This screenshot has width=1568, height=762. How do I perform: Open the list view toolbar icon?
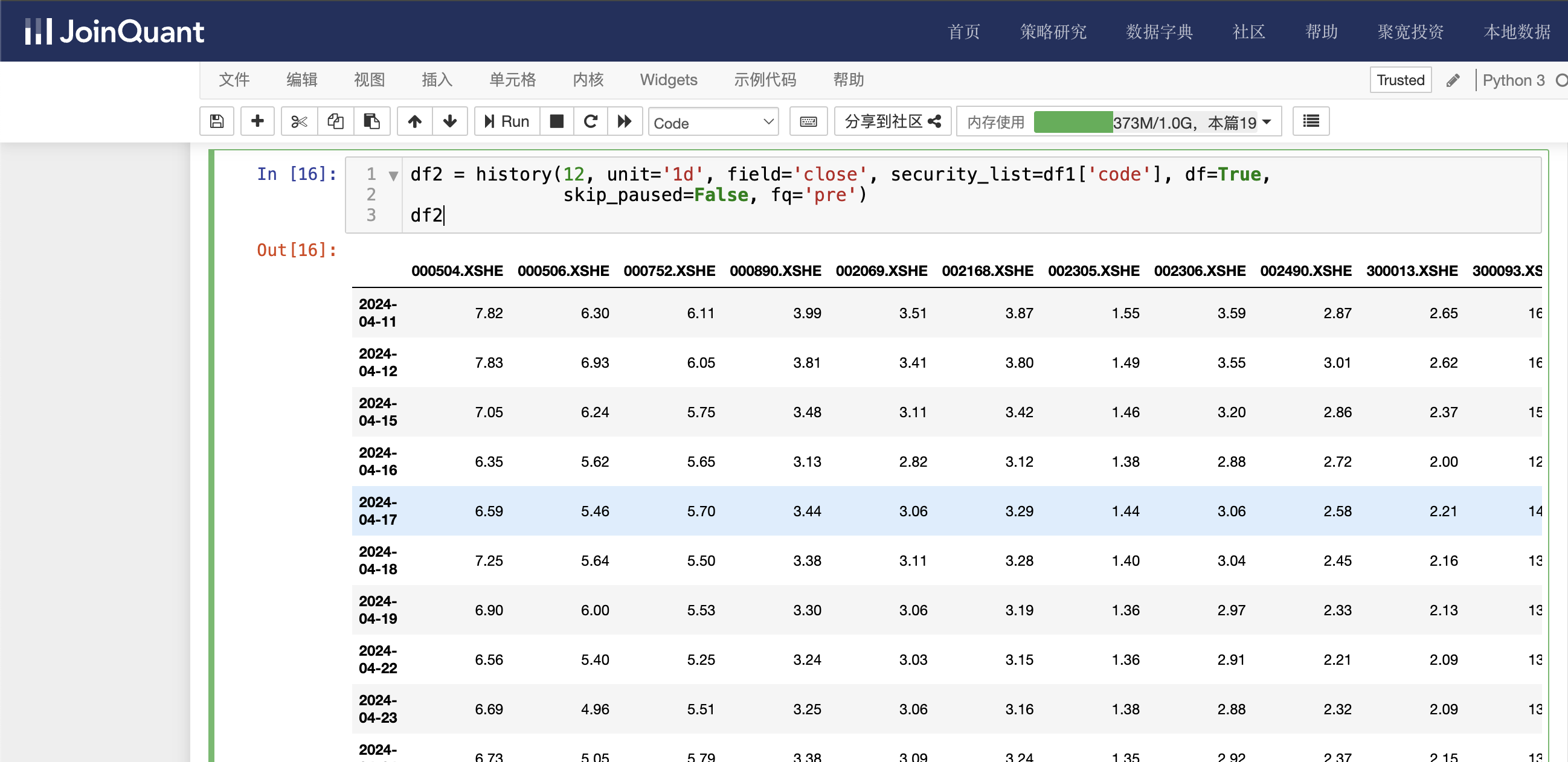[1311, 122]
